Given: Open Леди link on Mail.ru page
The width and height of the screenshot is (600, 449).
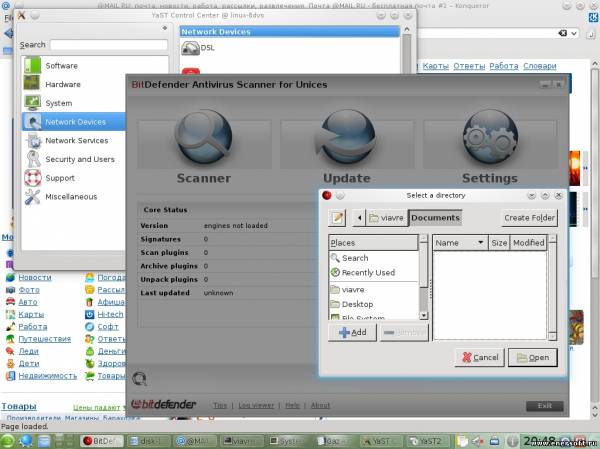Looking at the screenshot, I should pyautogui.click(x=29, y=351).
